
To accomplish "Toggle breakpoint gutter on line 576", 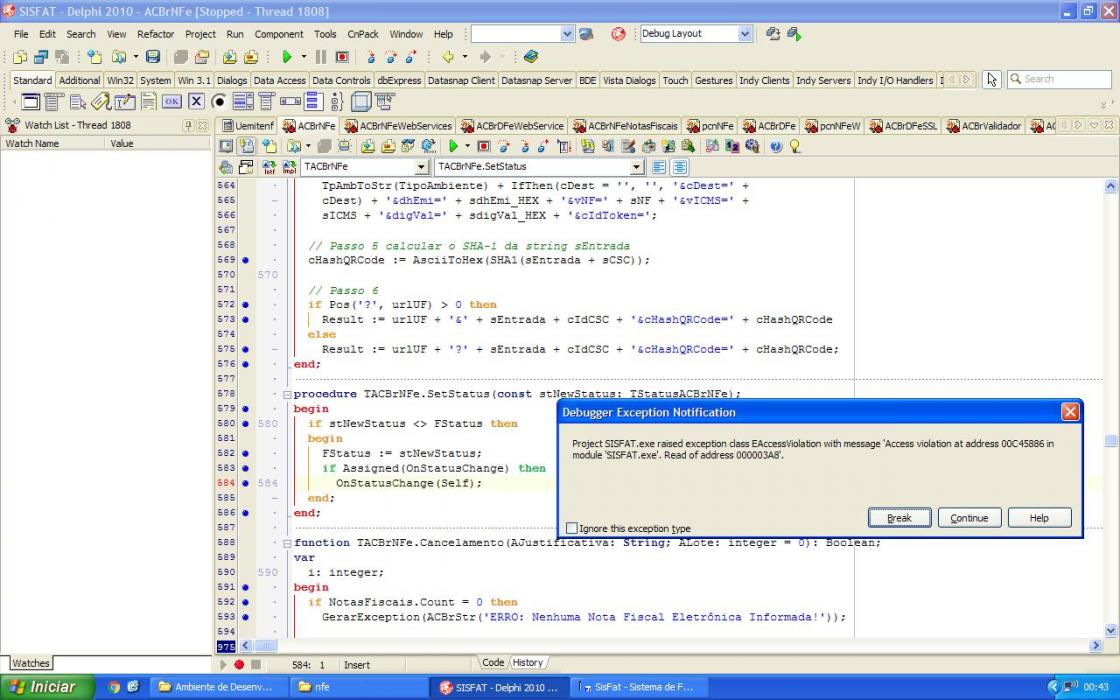I will pyautogui.click(x=245, y=364).
